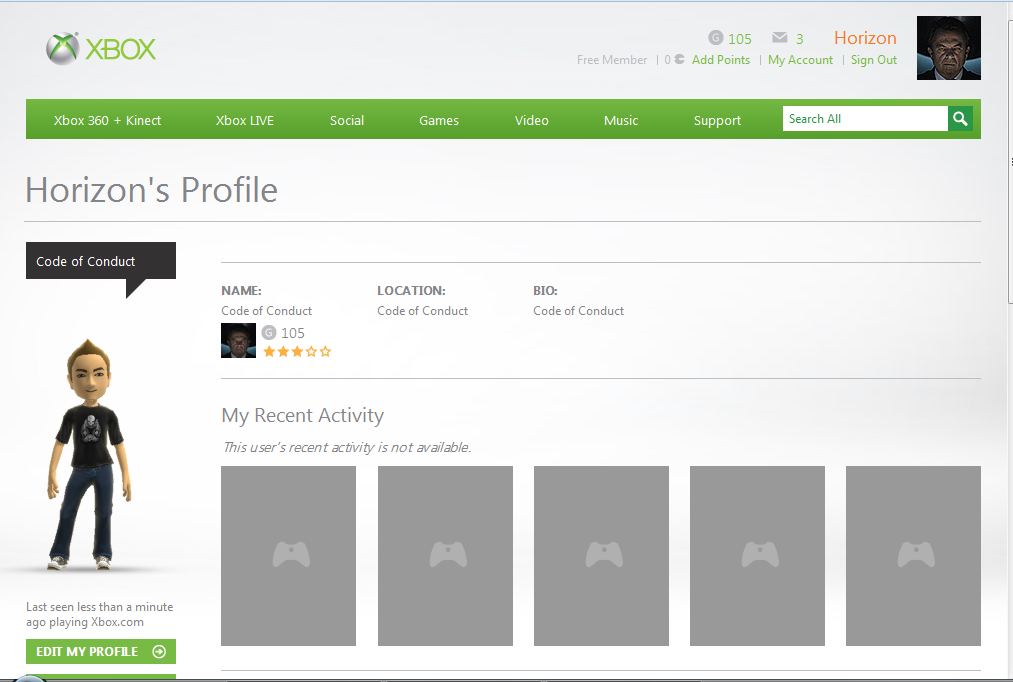The height and width of the screenshot is (682, 1013).
Task: Open the Video menu
Action: [x=532, y=120]
